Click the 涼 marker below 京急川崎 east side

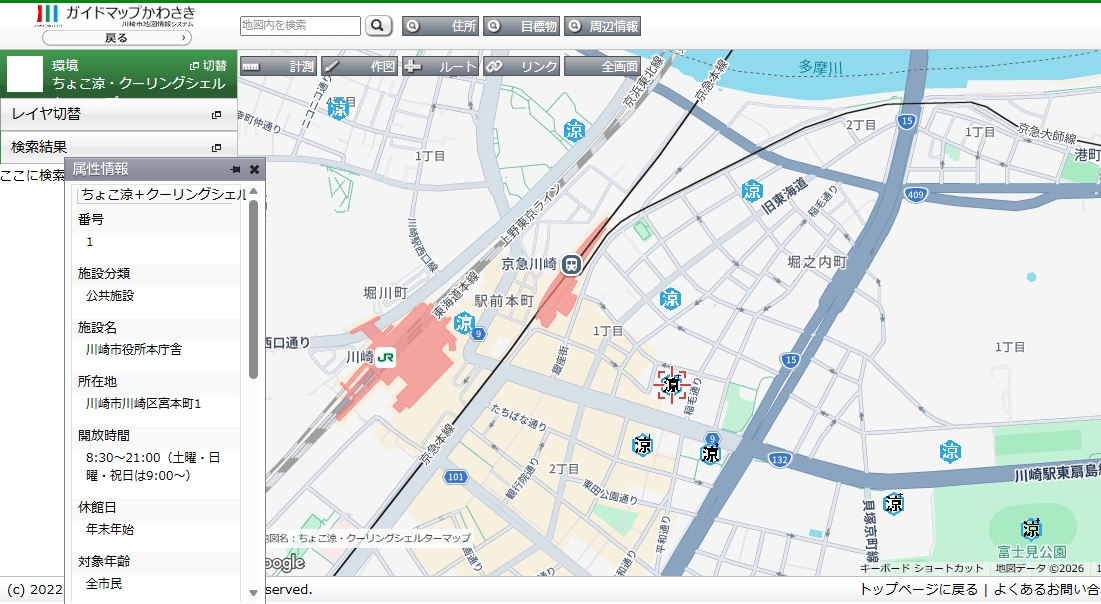click(671, 299)
